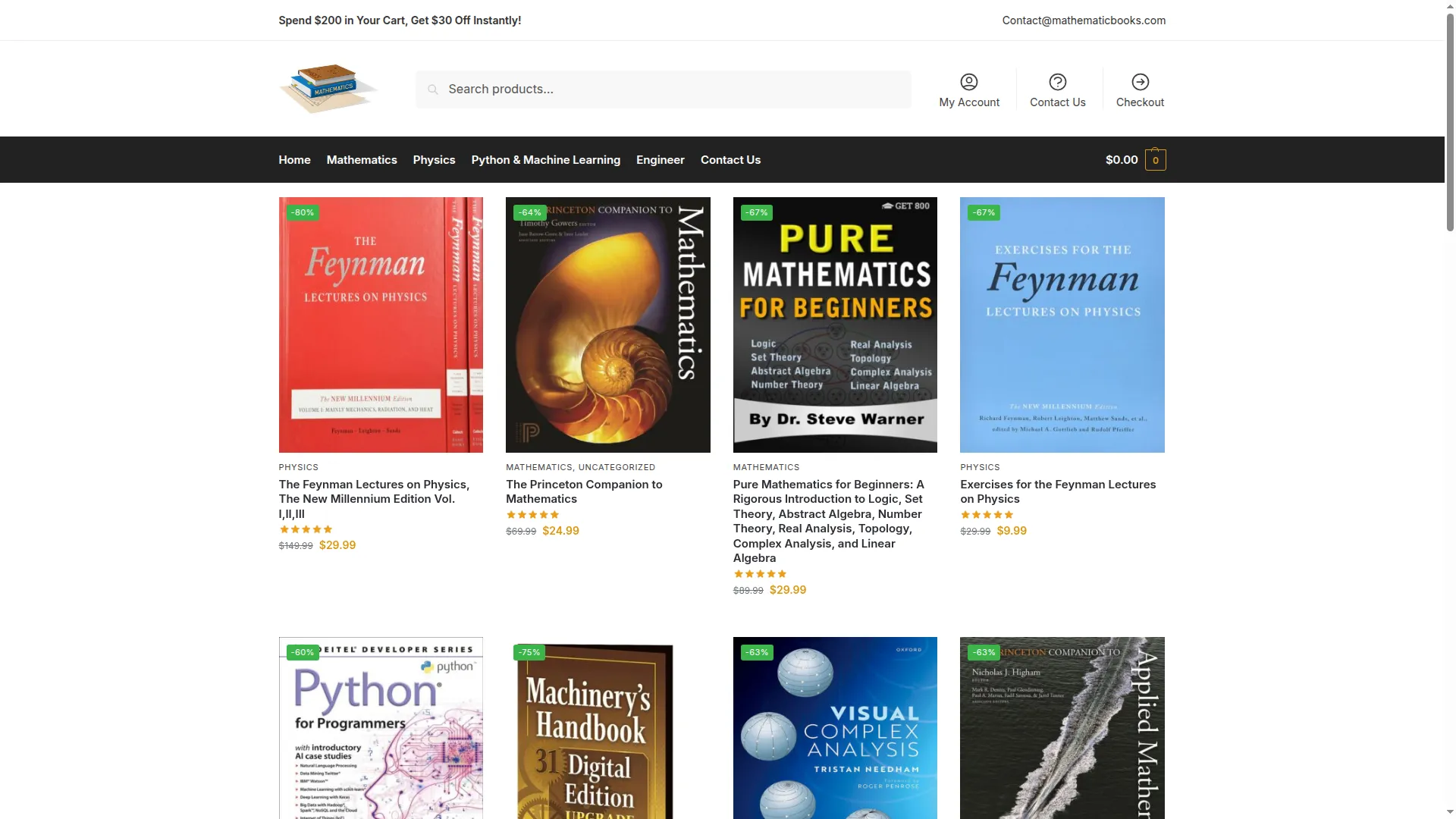
Task: Open Pure Mathematics for Beginners title link
Action: click(829, 521)
